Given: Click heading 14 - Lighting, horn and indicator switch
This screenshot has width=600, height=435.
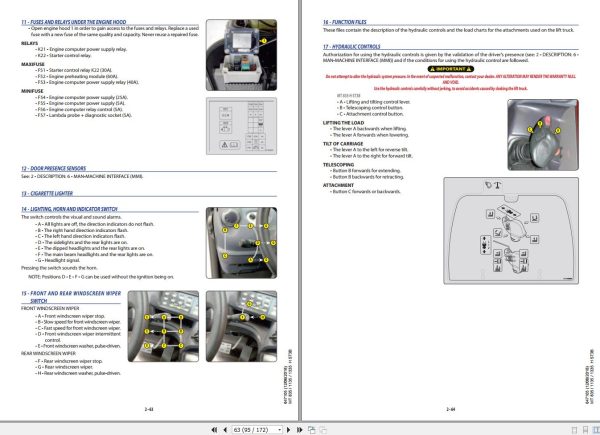Looking at the screenshot, I should click(69, 209).
